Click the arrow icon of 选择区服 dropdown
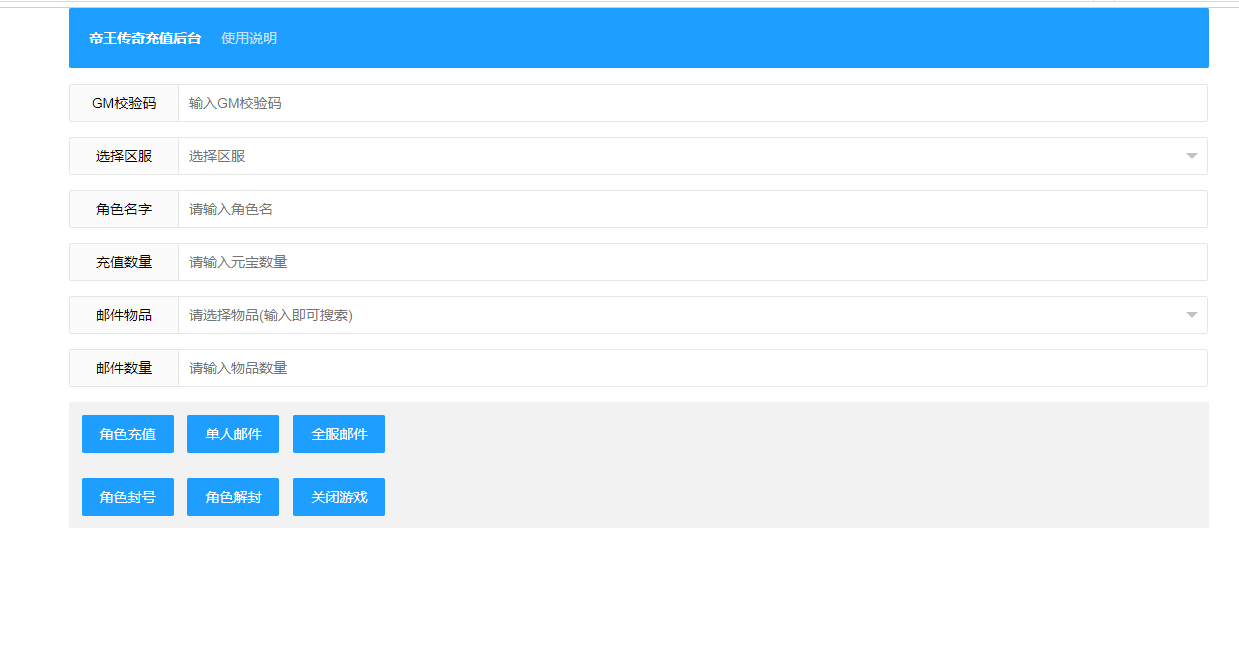 [x=1191, y=156]
